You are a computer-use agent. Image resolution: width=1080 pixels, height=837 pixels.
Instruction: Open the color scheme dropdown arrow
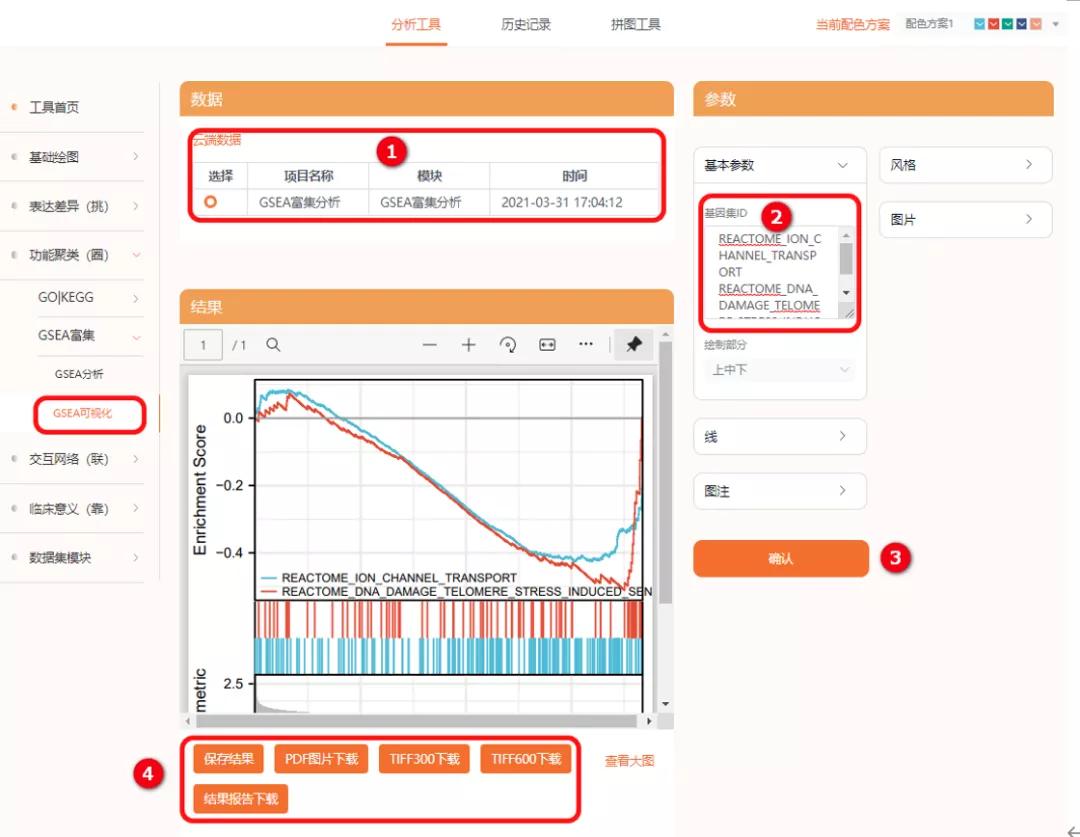[x=1056, y=23]
